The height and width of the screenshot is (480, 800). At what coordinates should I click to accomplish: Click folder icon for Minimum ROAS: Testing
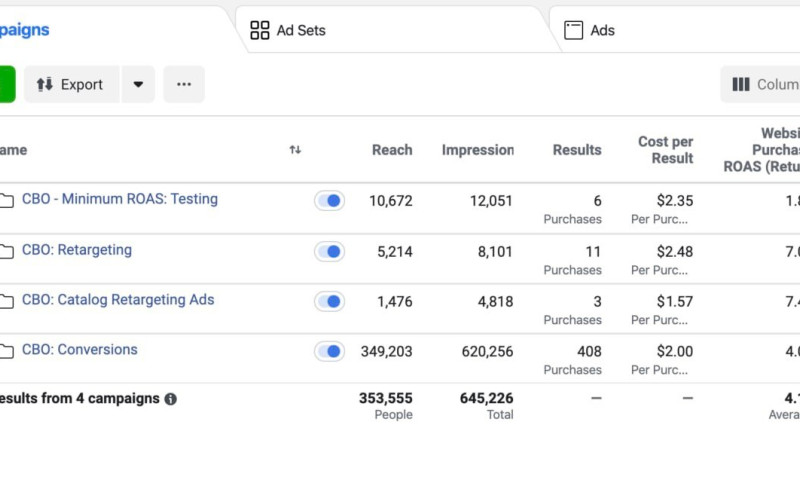pos(7,200)
